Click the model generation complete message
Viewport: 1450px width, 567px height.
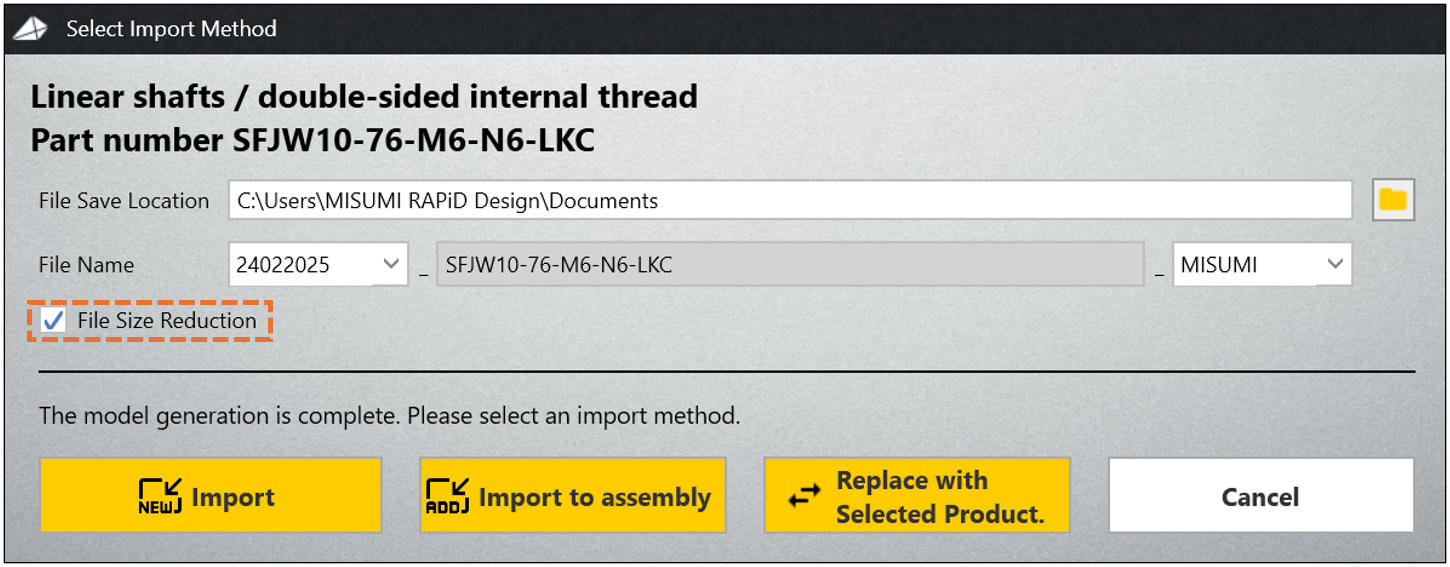point(389,415)
